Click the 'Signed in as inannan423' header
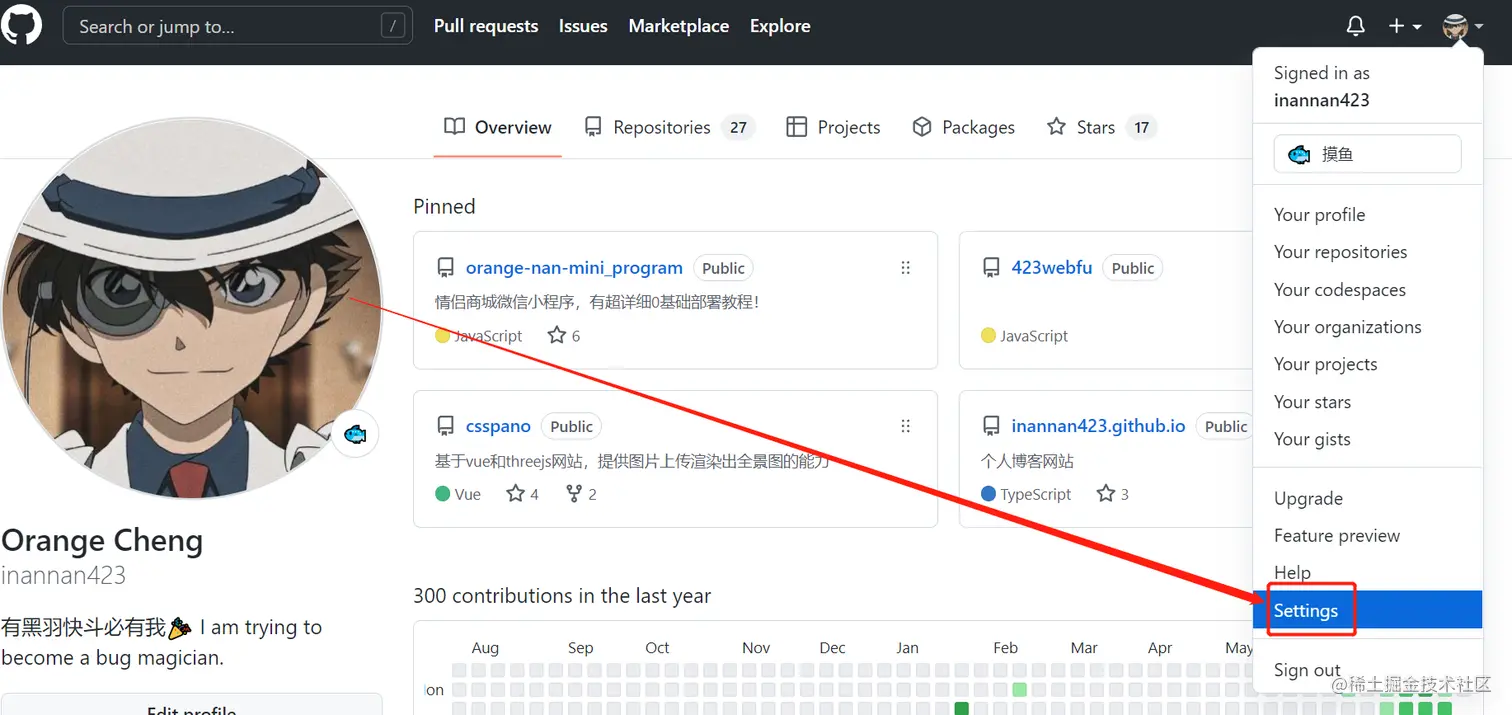 (x=1322, y=86)
